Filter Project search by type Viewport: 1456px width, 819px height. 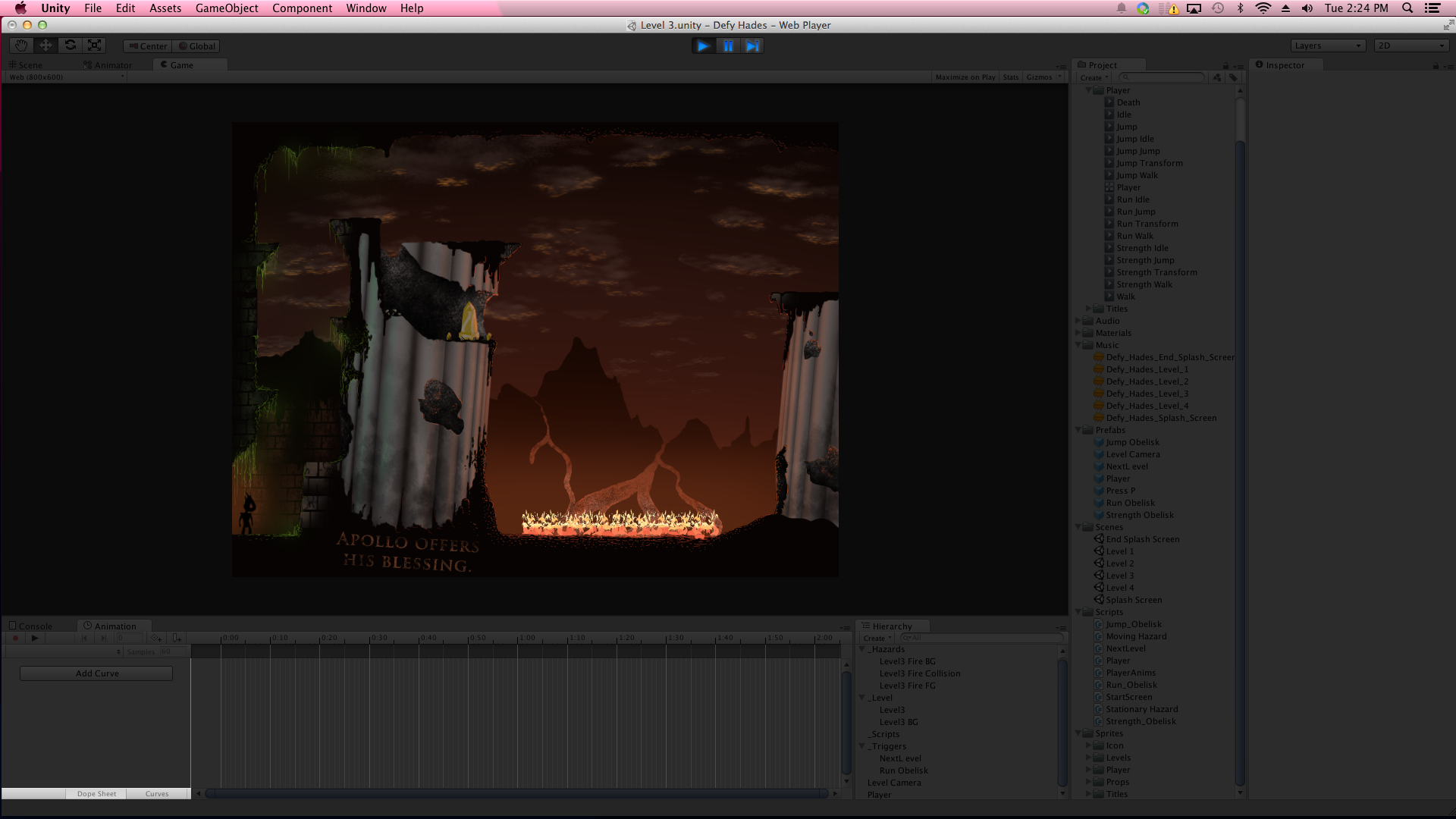[x=1217, y=77]
